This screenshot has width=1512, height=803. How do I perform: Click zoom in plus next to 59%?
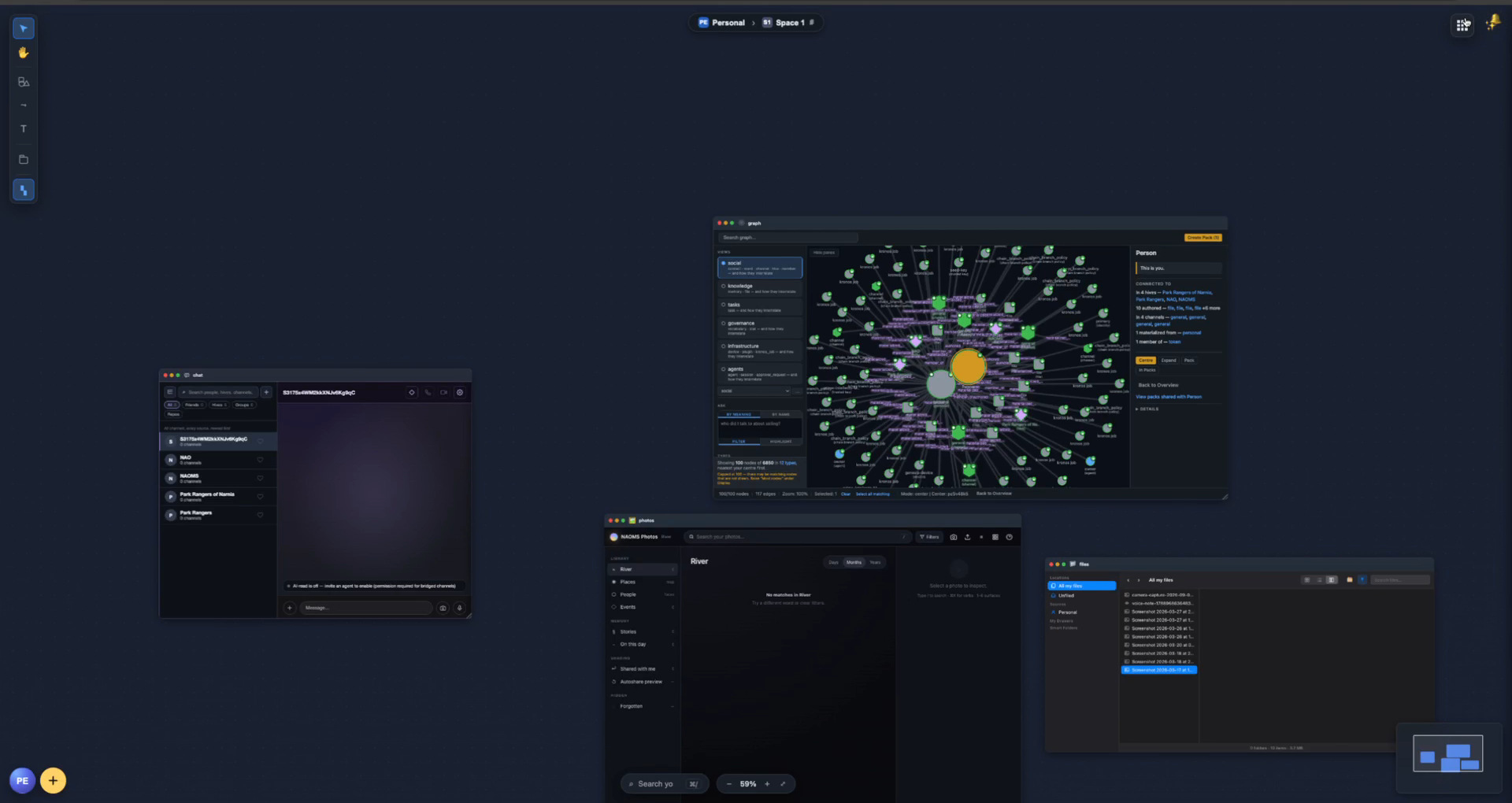767,784
